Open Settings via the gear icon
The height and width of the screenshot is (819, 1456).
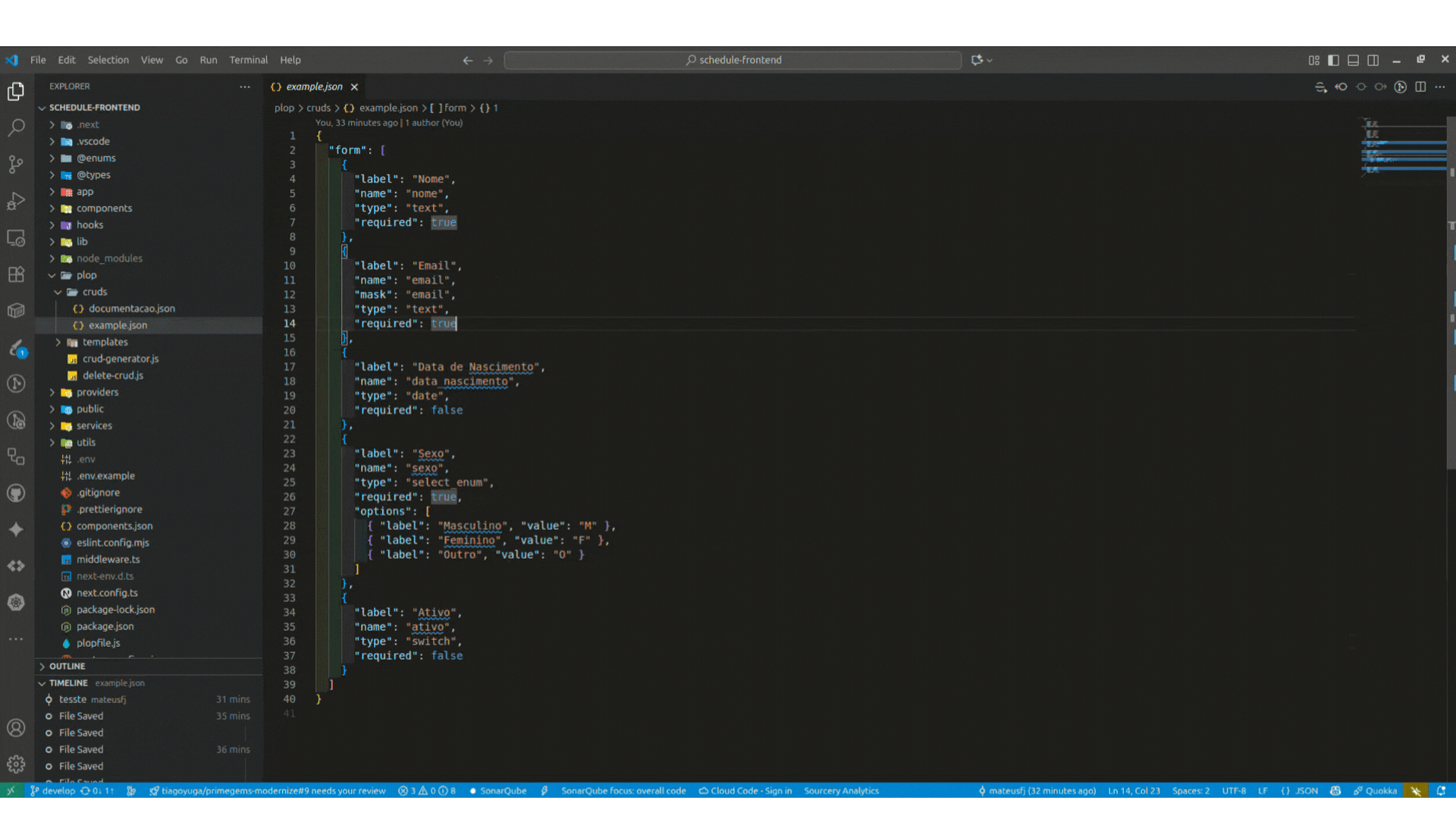click(x=16, y=764)
